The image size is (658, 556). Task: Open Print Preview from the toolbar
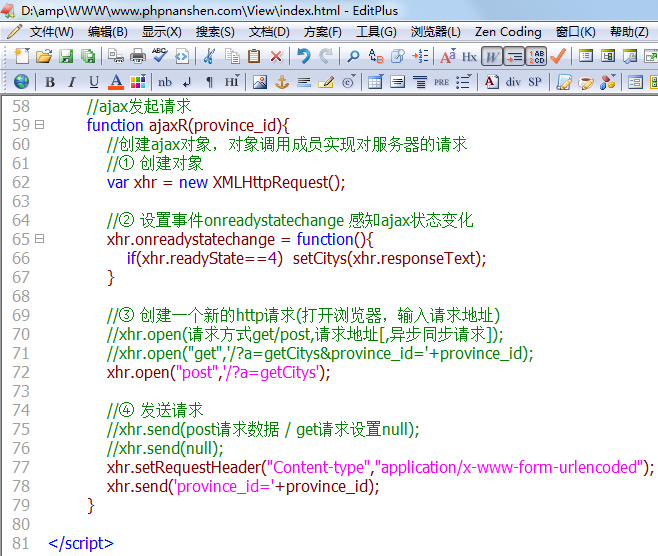[115, 56]
